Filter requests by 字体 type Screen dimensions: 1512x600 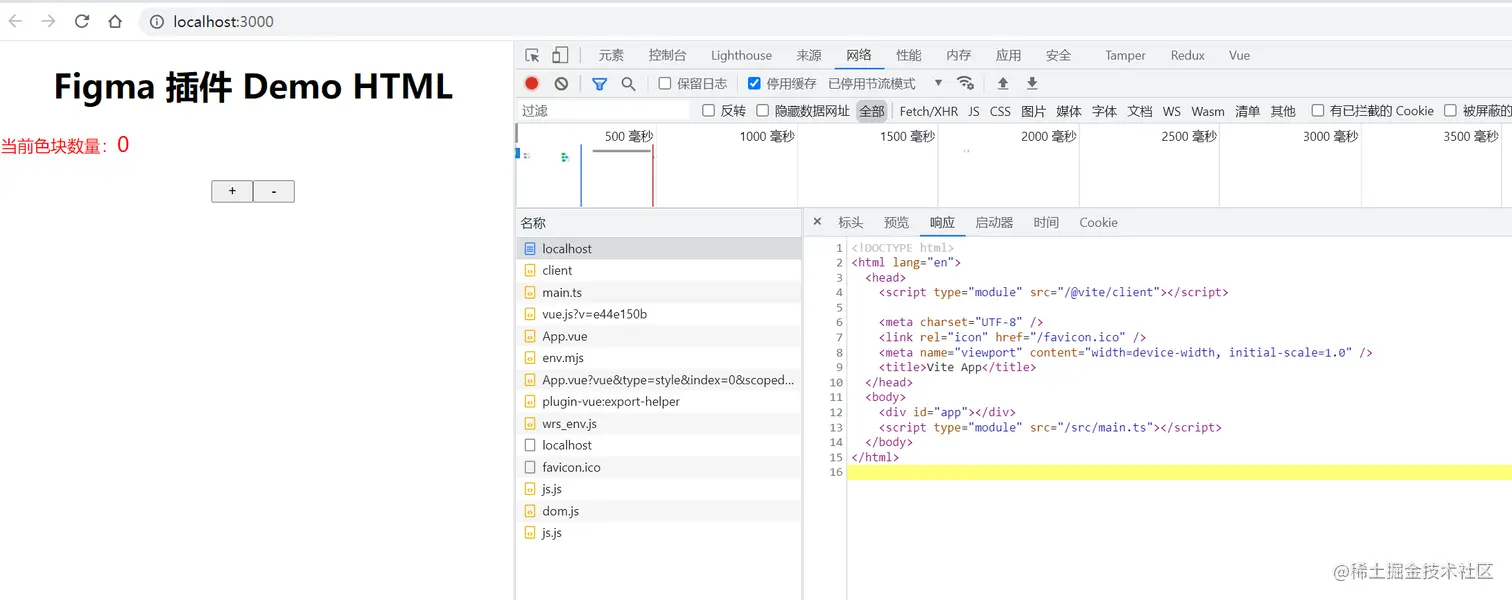[1104, 111]
